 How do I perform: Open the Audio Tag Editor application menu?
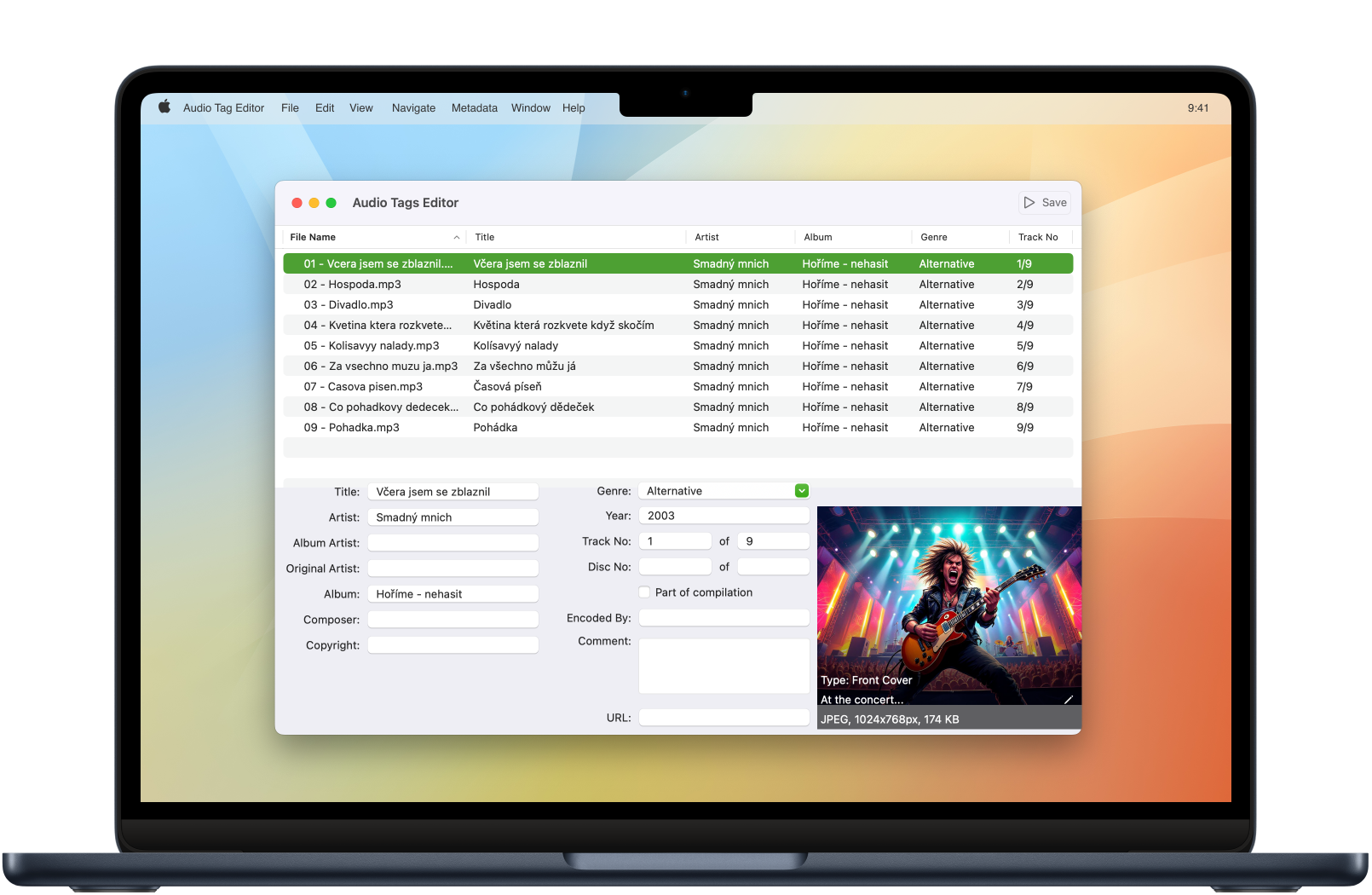click(223, 107)
